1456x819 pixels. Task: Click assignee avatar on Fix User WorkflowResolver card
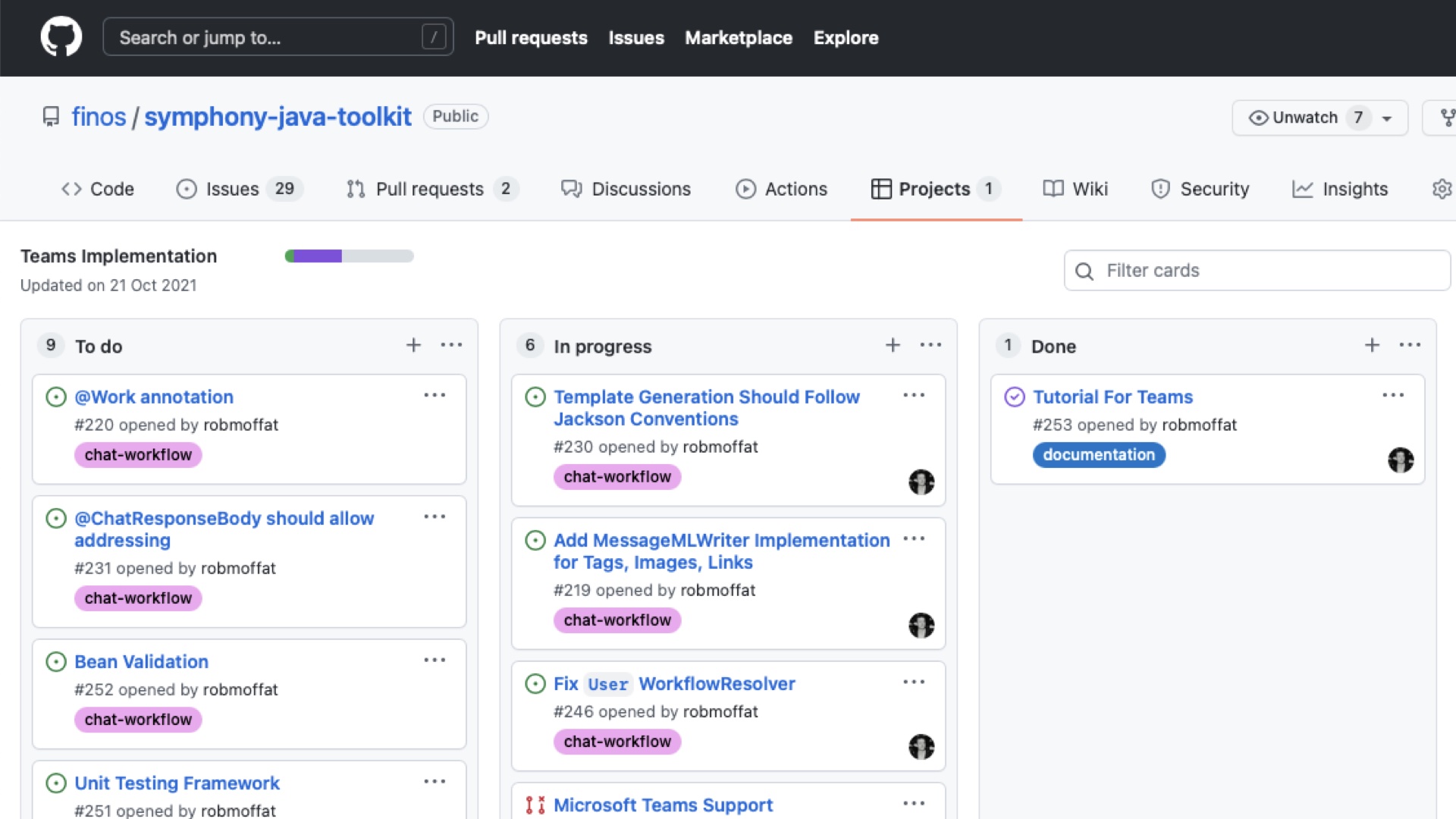921,746
